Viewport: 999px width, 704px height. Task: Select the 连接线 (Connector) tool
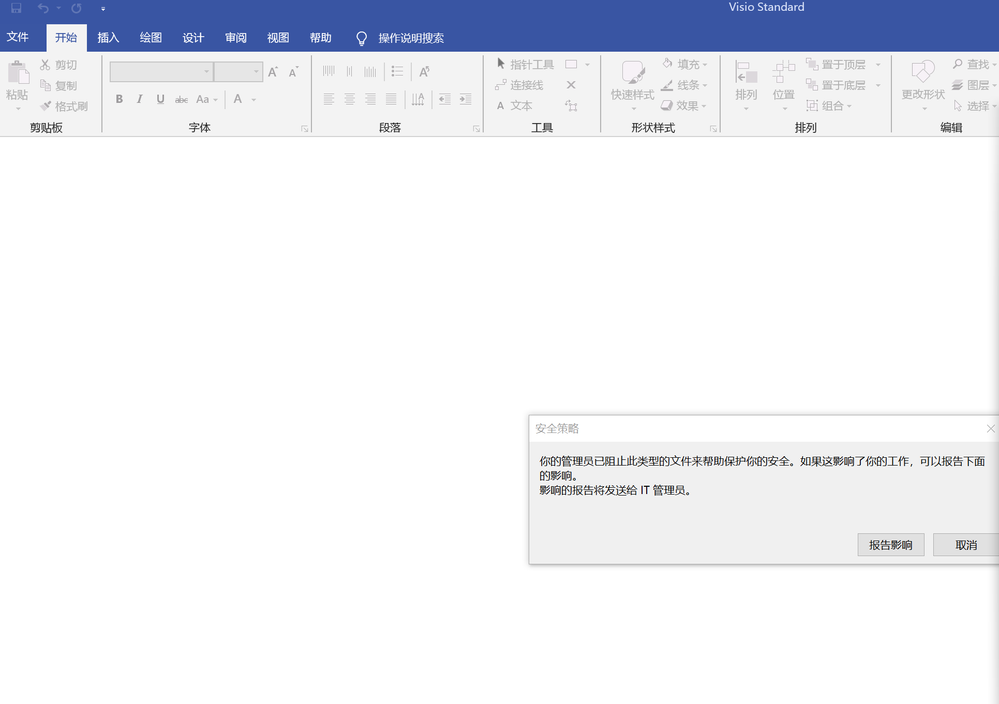tap(525, 85)
